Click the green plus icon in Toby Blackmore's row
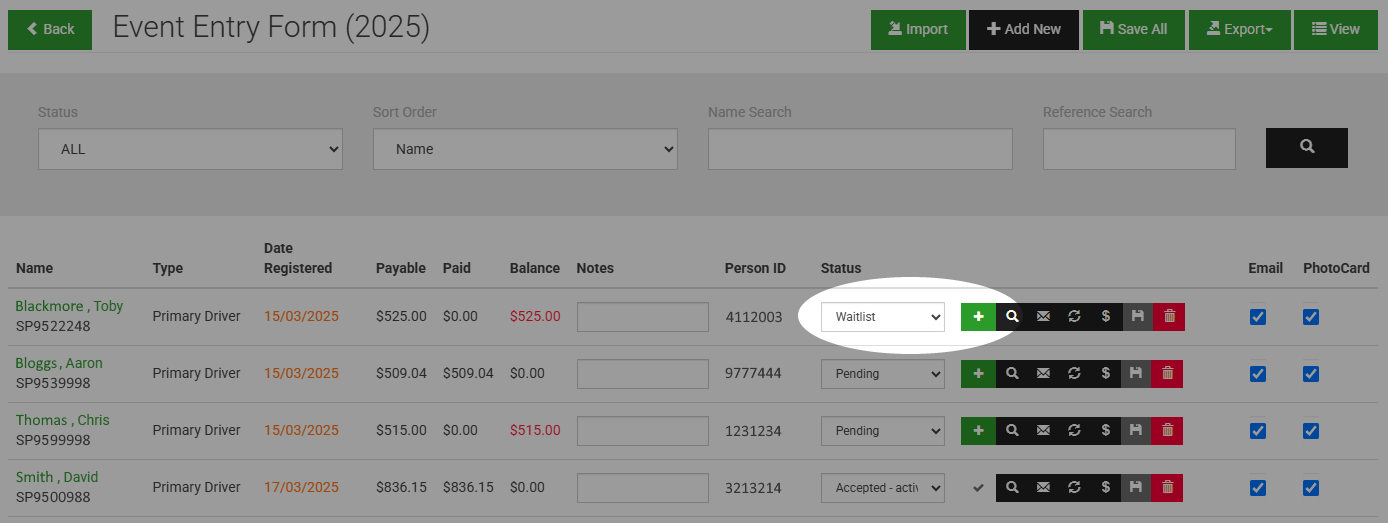 (x=978, y=317)
